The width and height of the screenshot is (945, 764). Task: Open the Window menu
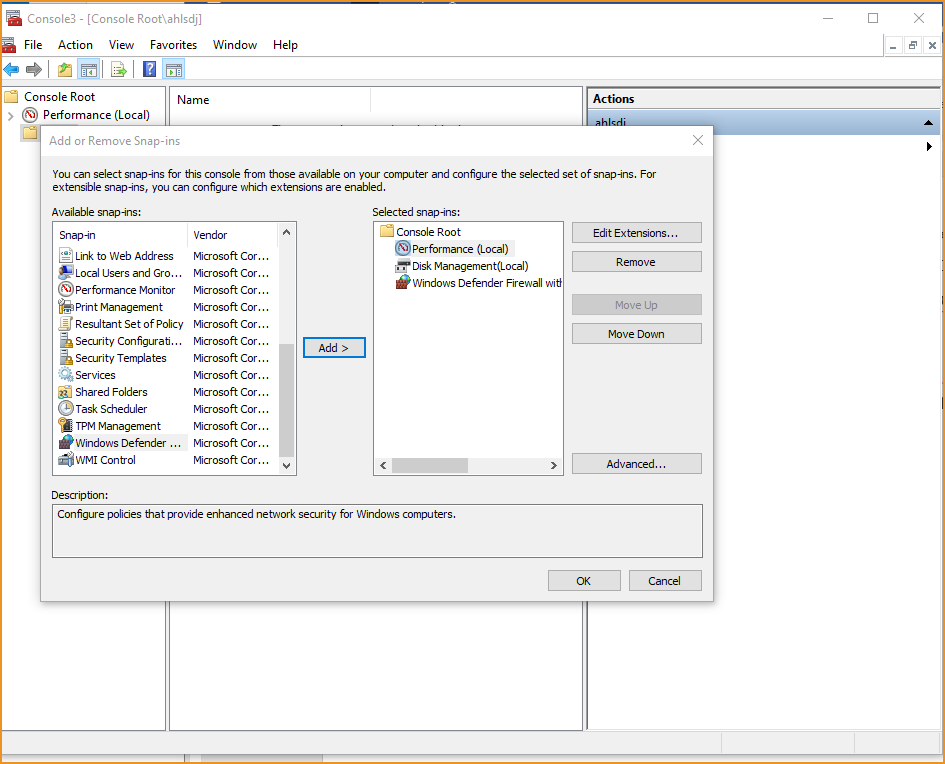point(235,45)
